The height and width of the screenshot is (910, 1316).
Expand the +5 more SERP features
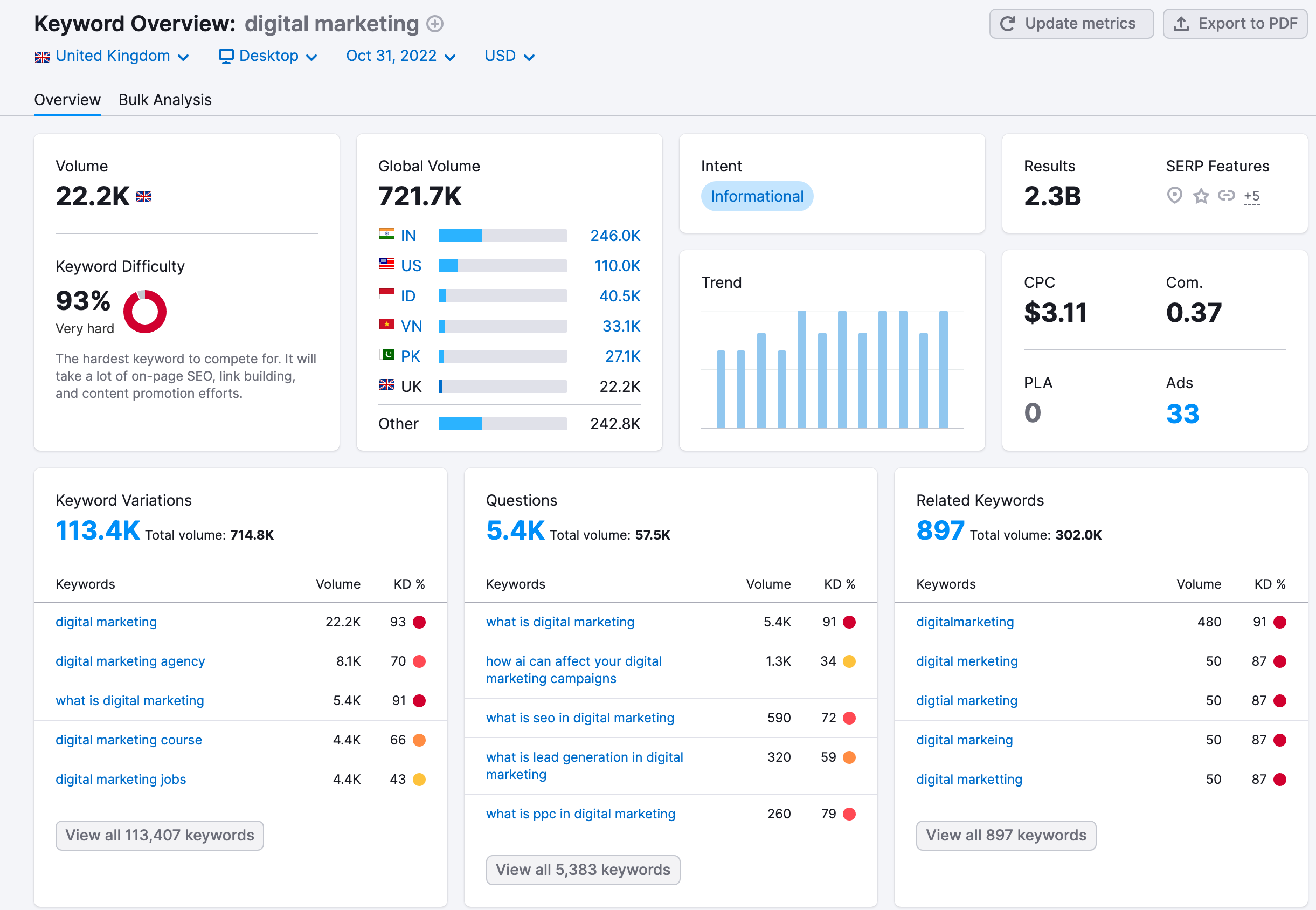(1251, 196)
